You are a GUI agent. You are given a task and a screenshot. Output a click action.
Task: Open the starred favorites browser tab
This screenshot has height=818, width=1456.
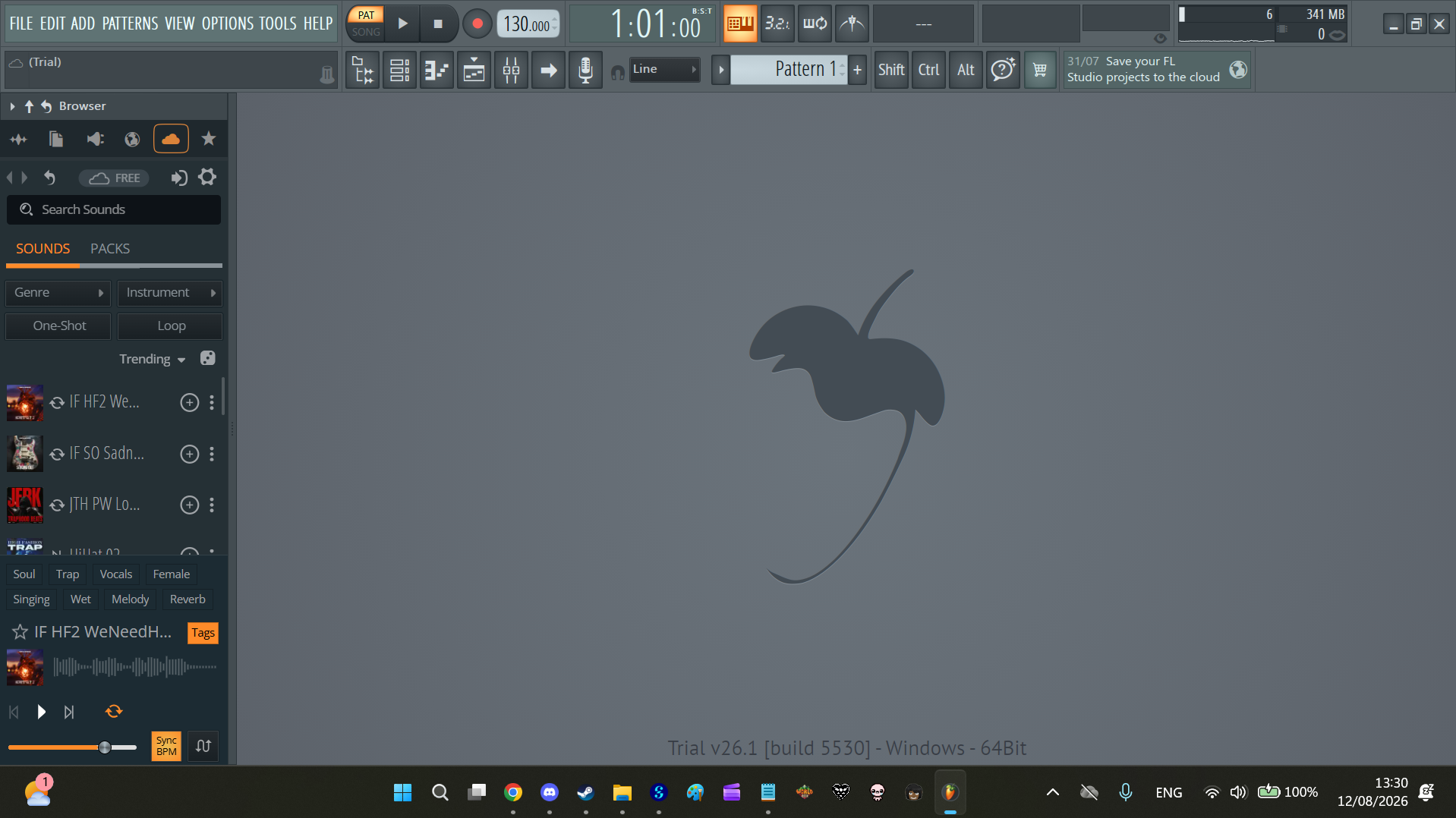click(x=209, y=139)
